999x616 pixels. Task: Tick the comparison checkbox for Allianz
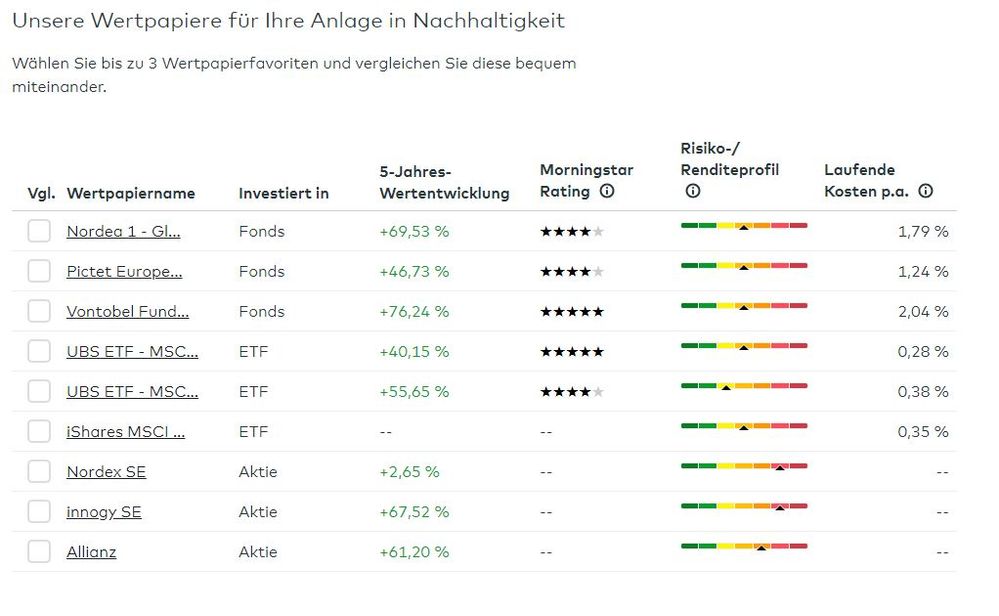[39, 551]
